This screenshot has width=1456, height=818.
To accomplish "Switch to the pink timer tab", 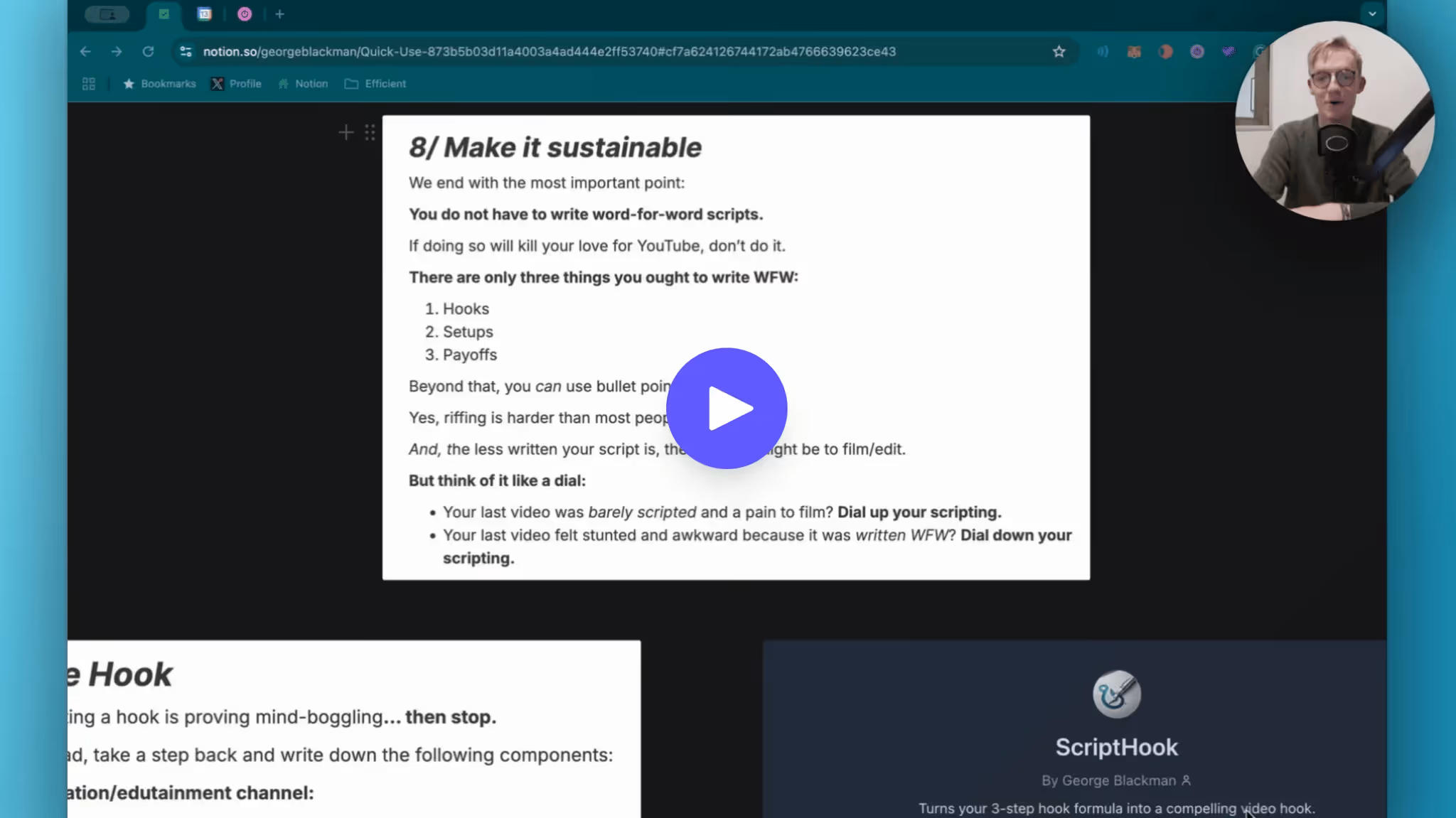I will click(245, 14).
